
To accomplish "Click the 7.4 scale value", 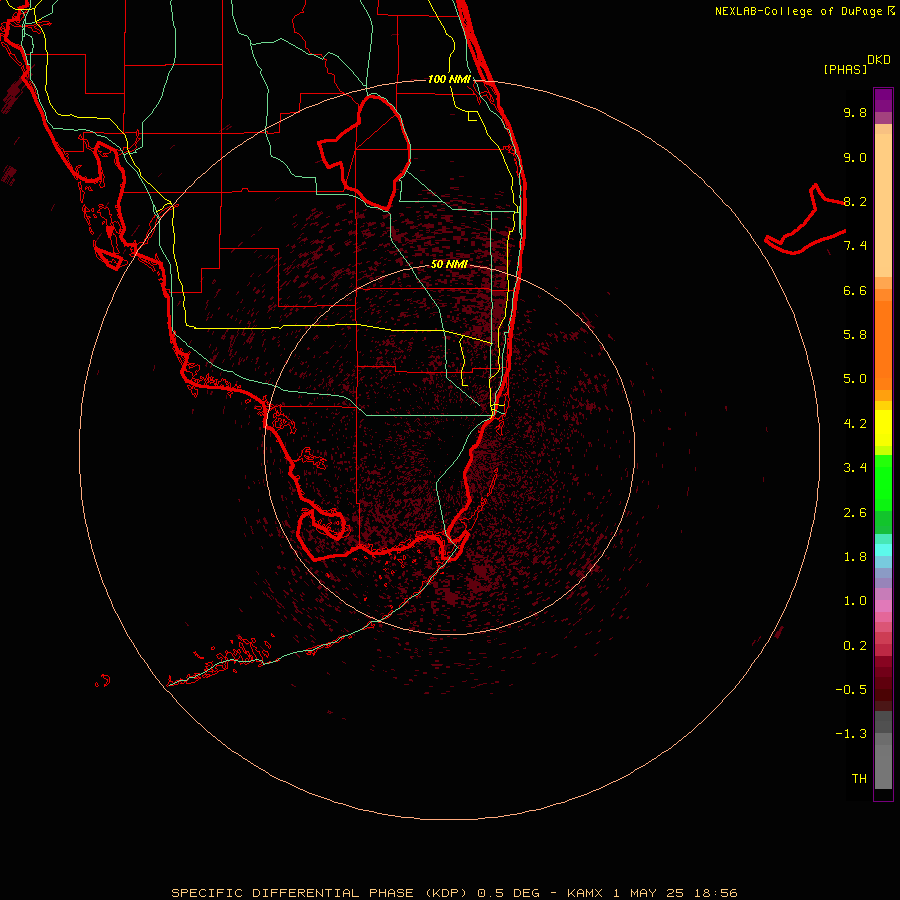I will [x=855, y=246].
